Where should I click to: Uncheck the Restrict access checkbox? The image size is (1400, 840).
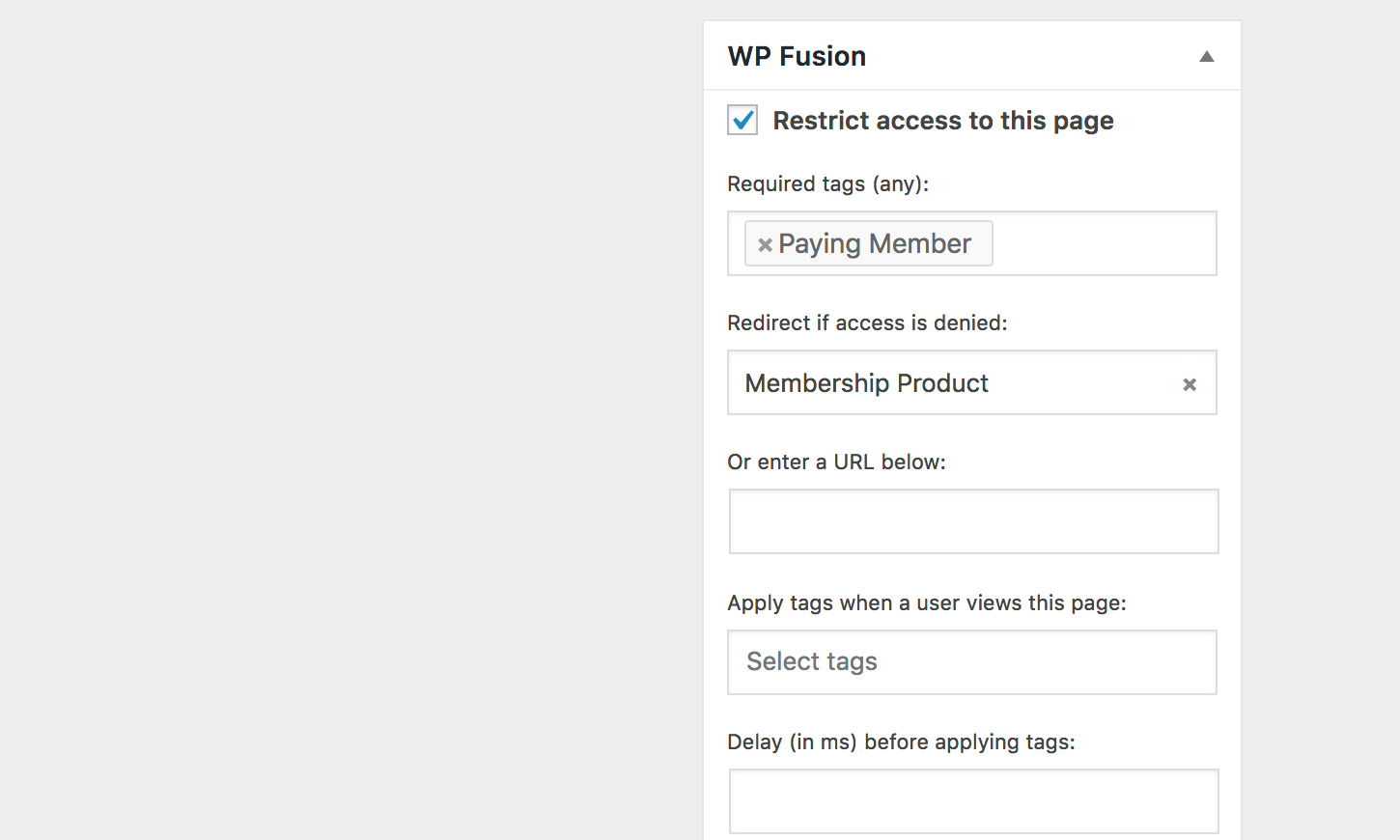tap(742, 121)
